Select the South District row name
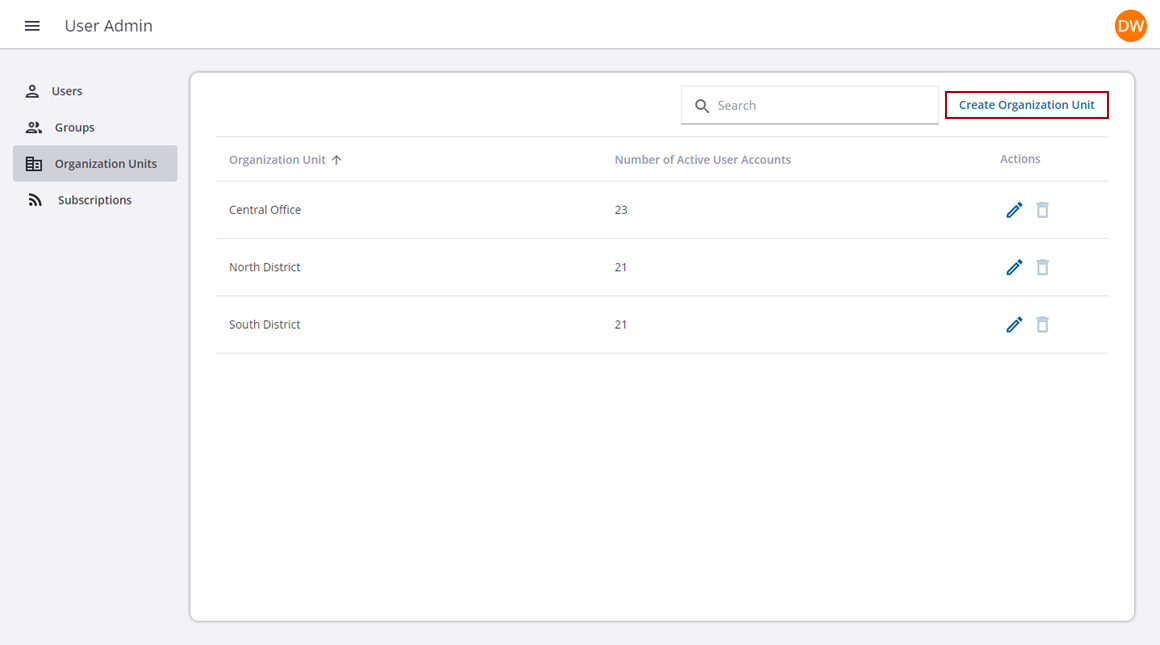 pos(265,324)
